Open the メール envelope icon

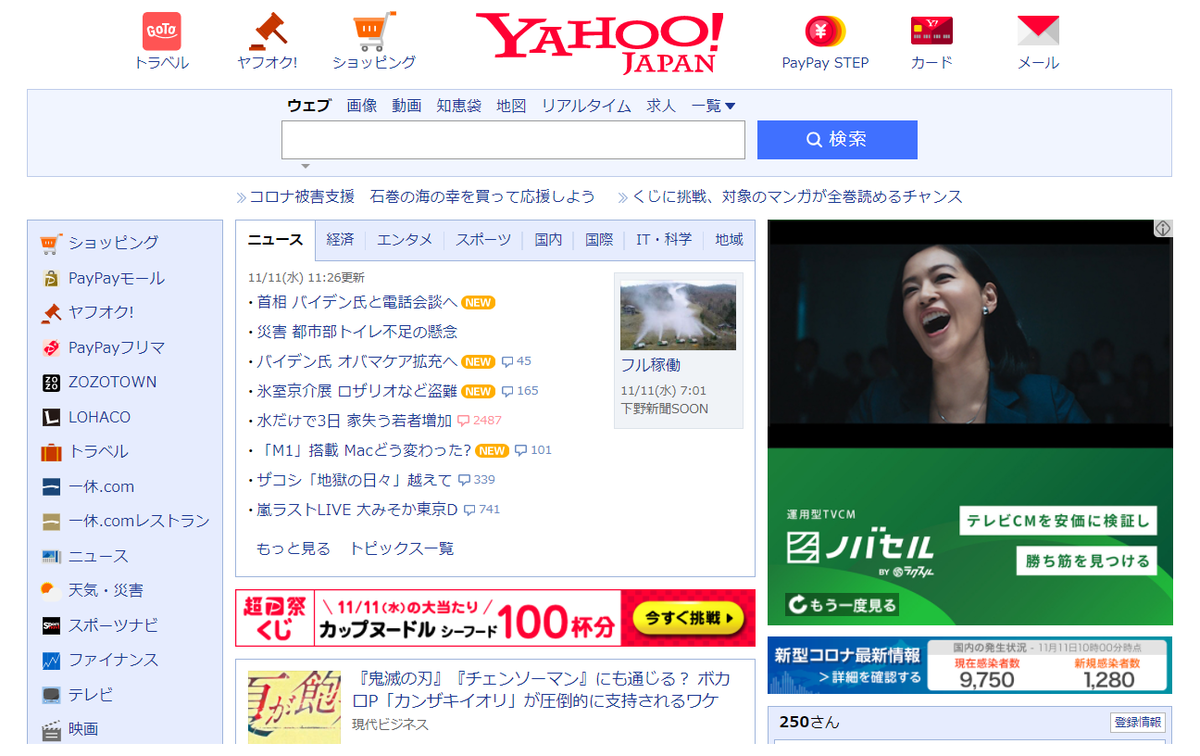point(1038,31)
